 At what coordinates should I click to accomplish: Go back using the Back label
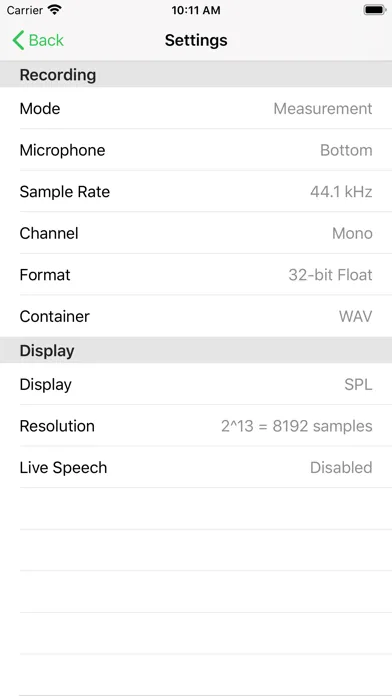(x=46, y=40)
